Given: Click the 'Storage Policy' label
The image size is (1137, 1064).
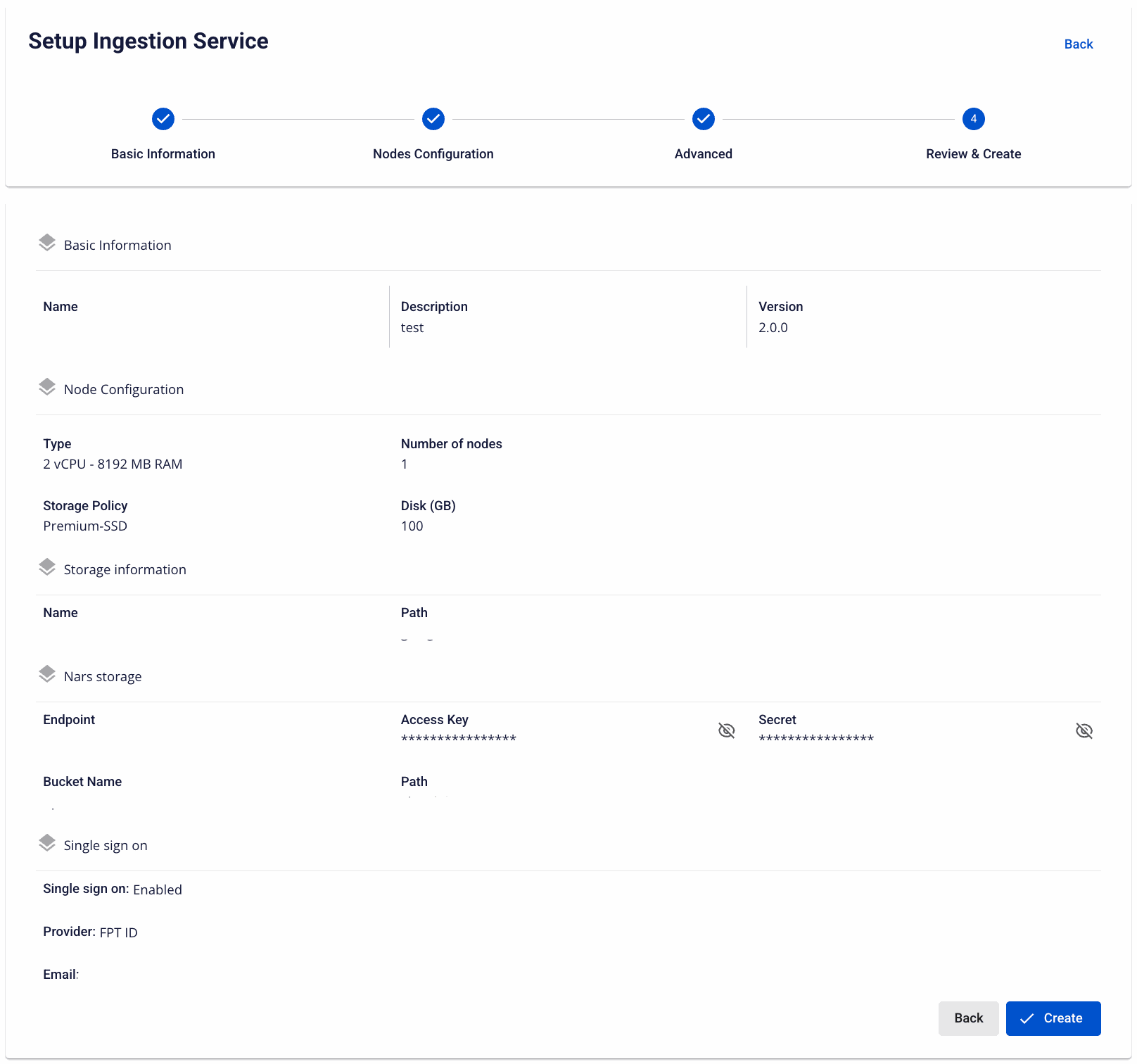Looking at the screenshot, I should [x=85, y=506].
